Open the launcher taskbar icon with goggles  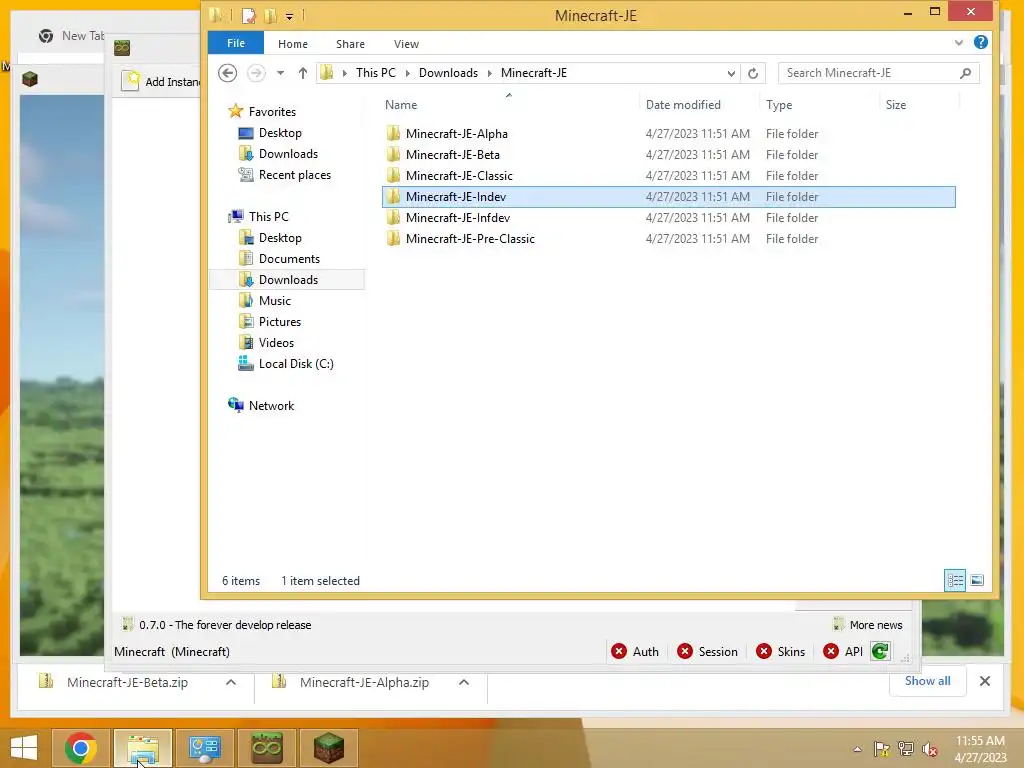tap(266, 748)
